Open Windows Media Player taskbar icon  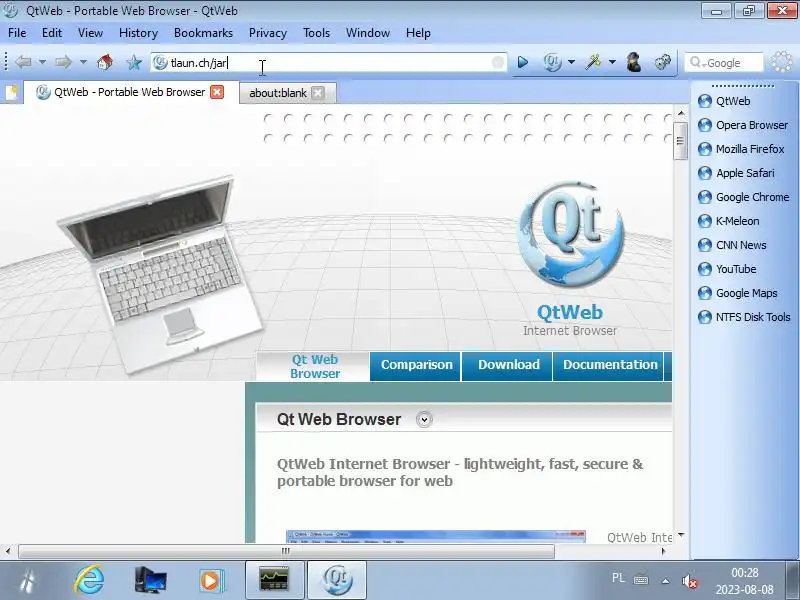click(210, 580)
